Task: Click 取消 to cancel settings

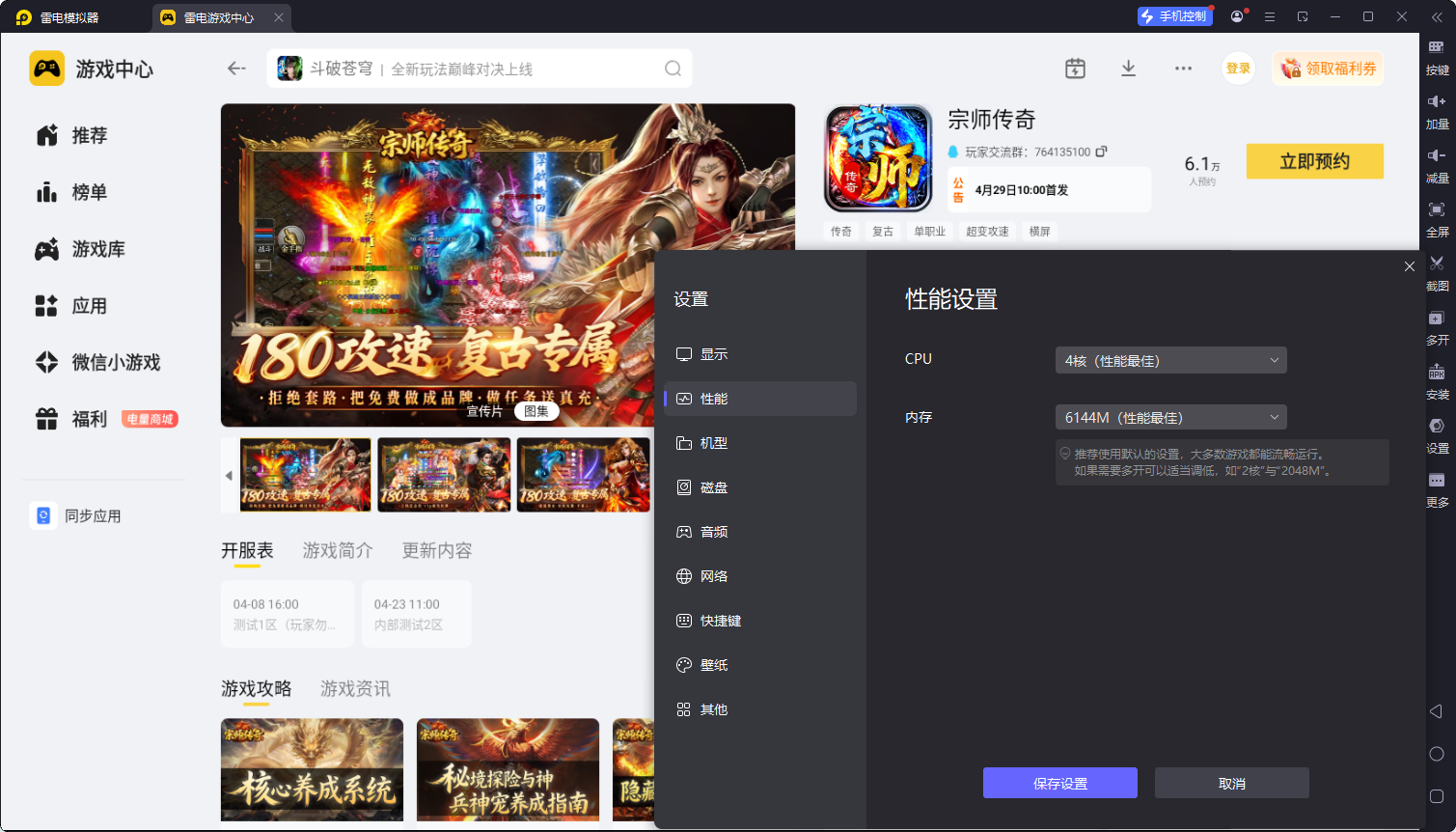Action: (x=1232, y=783)
